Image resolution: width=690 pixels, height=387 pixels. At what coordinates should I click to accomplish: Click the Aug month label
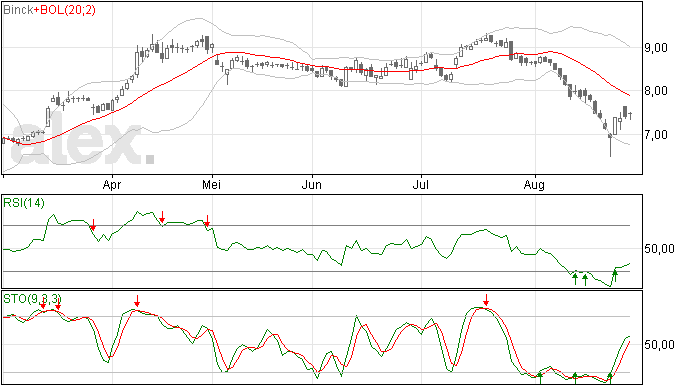pyautogui.click(x=534, y=185)
